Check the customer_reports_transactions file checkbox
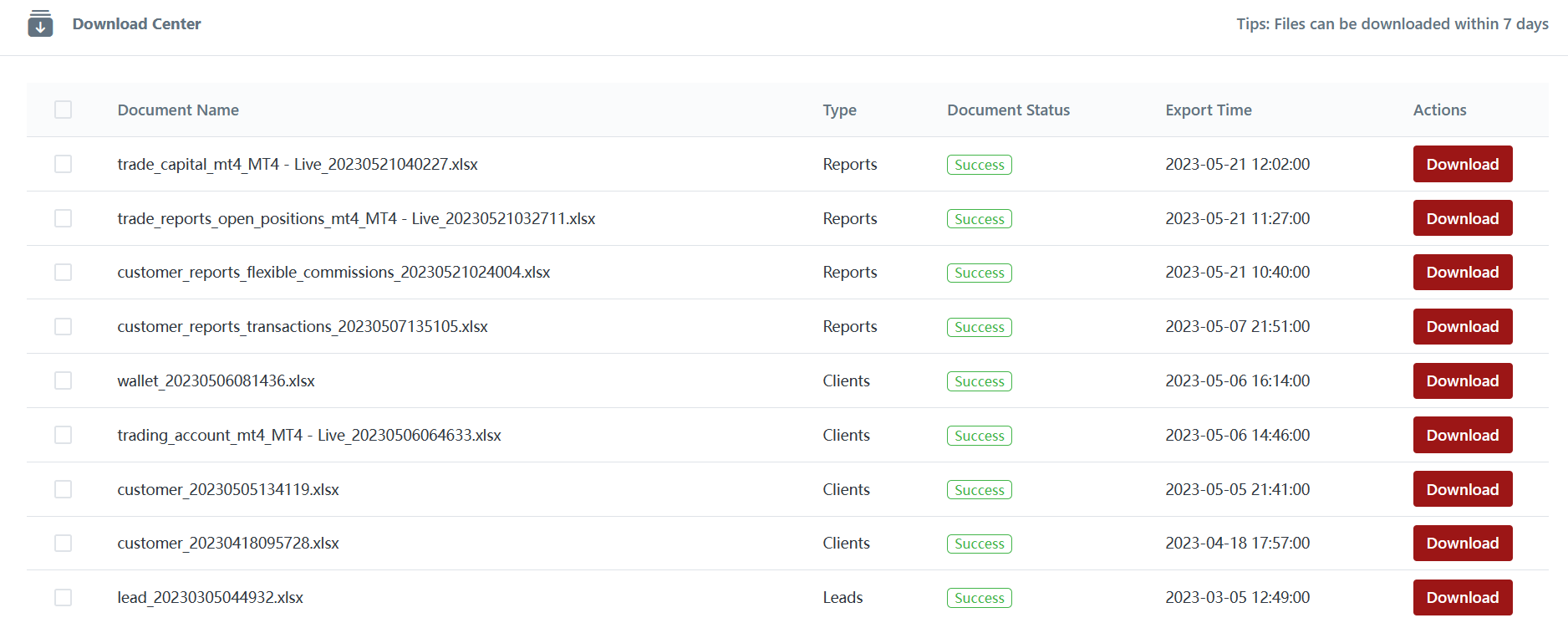 63,326
